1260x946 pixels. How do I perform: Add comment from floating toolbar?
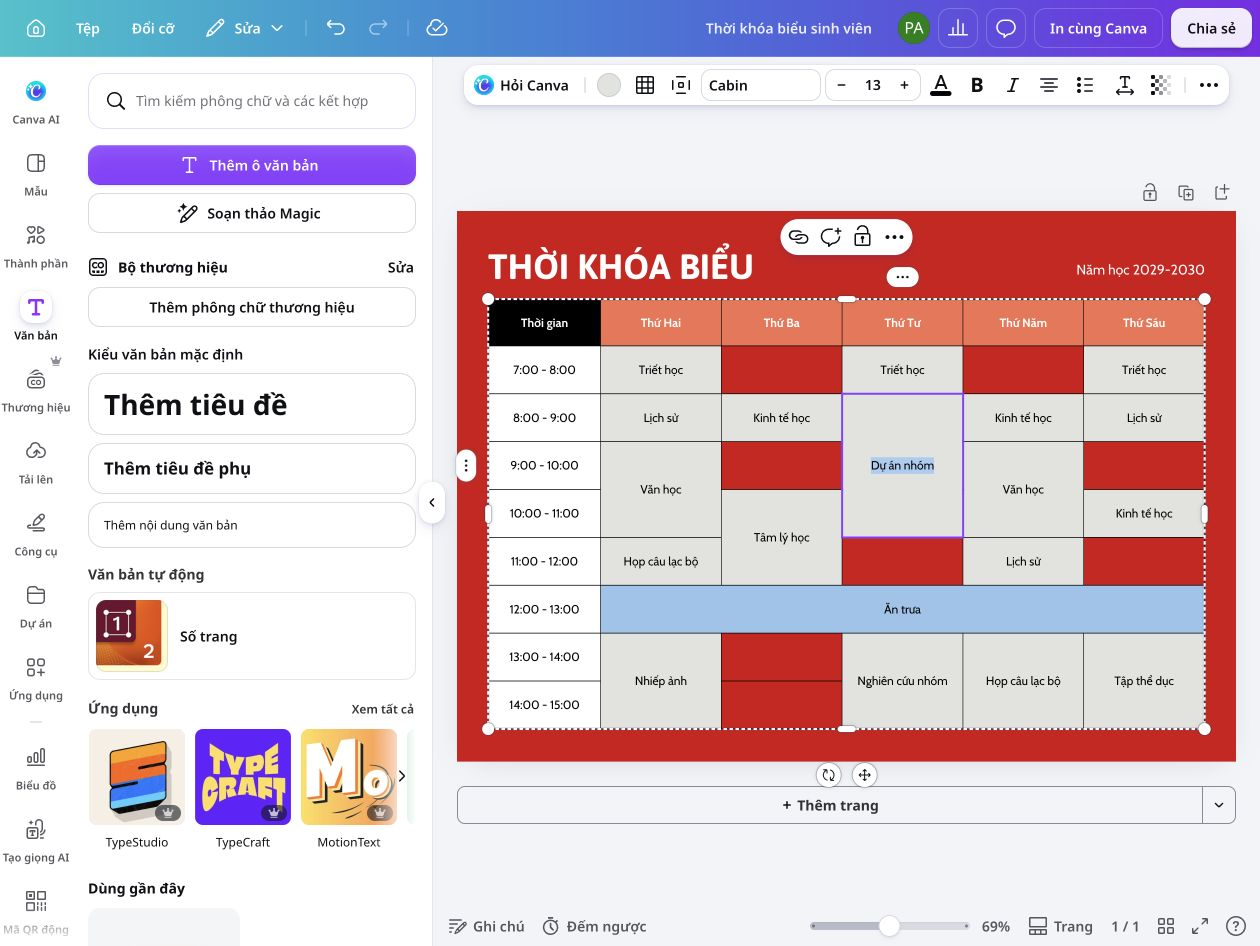click(830, 237)
